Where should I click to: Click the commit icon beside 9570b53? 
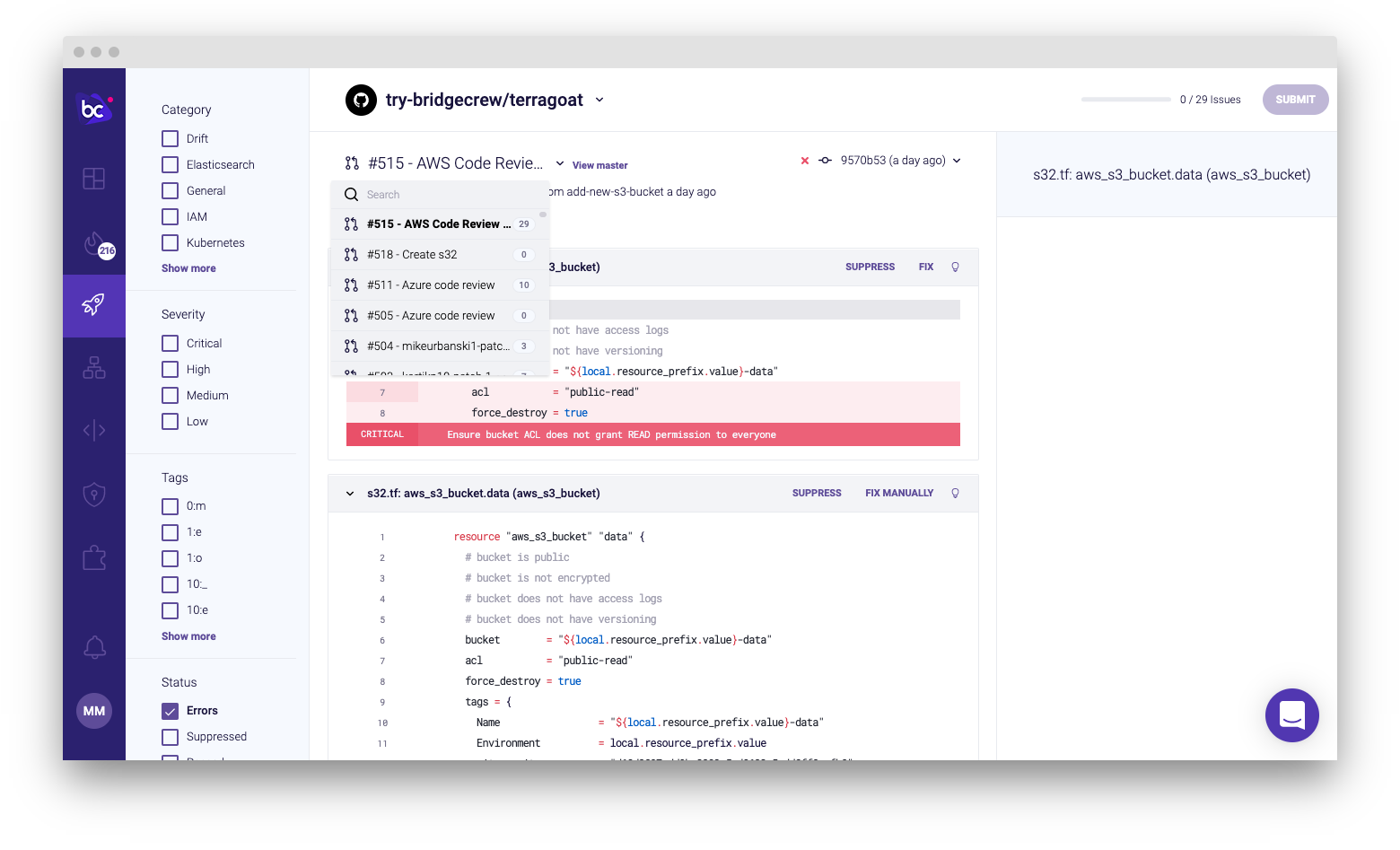pyautogui.click(x=825, y=161)
